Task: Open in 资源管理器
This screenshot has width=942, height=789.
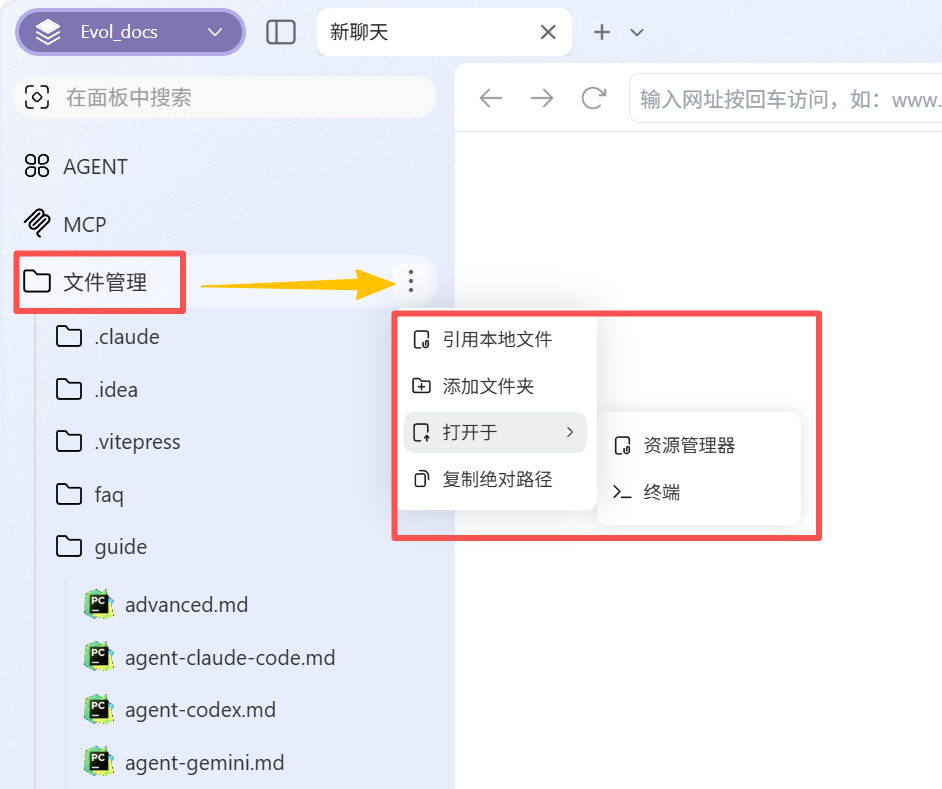Action: [x=689, y=445]
